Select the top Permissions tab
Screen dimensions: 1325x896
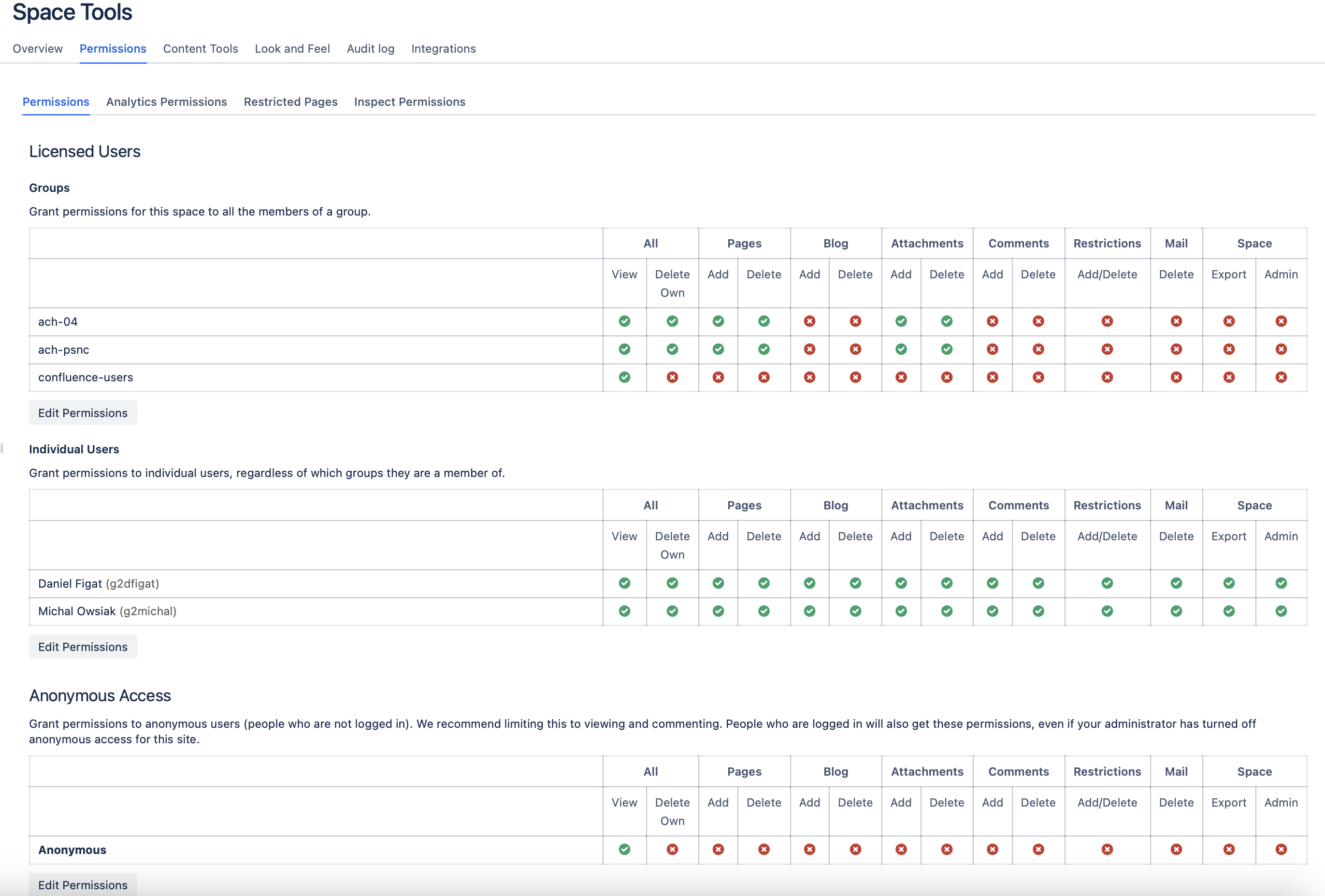coord(113,48)
